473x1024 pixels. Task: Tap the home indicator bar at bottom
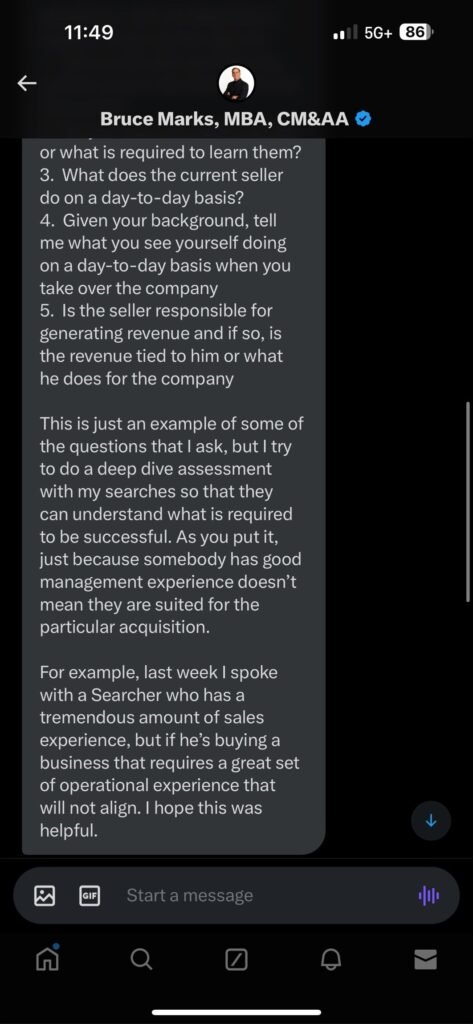(236, 1012)
